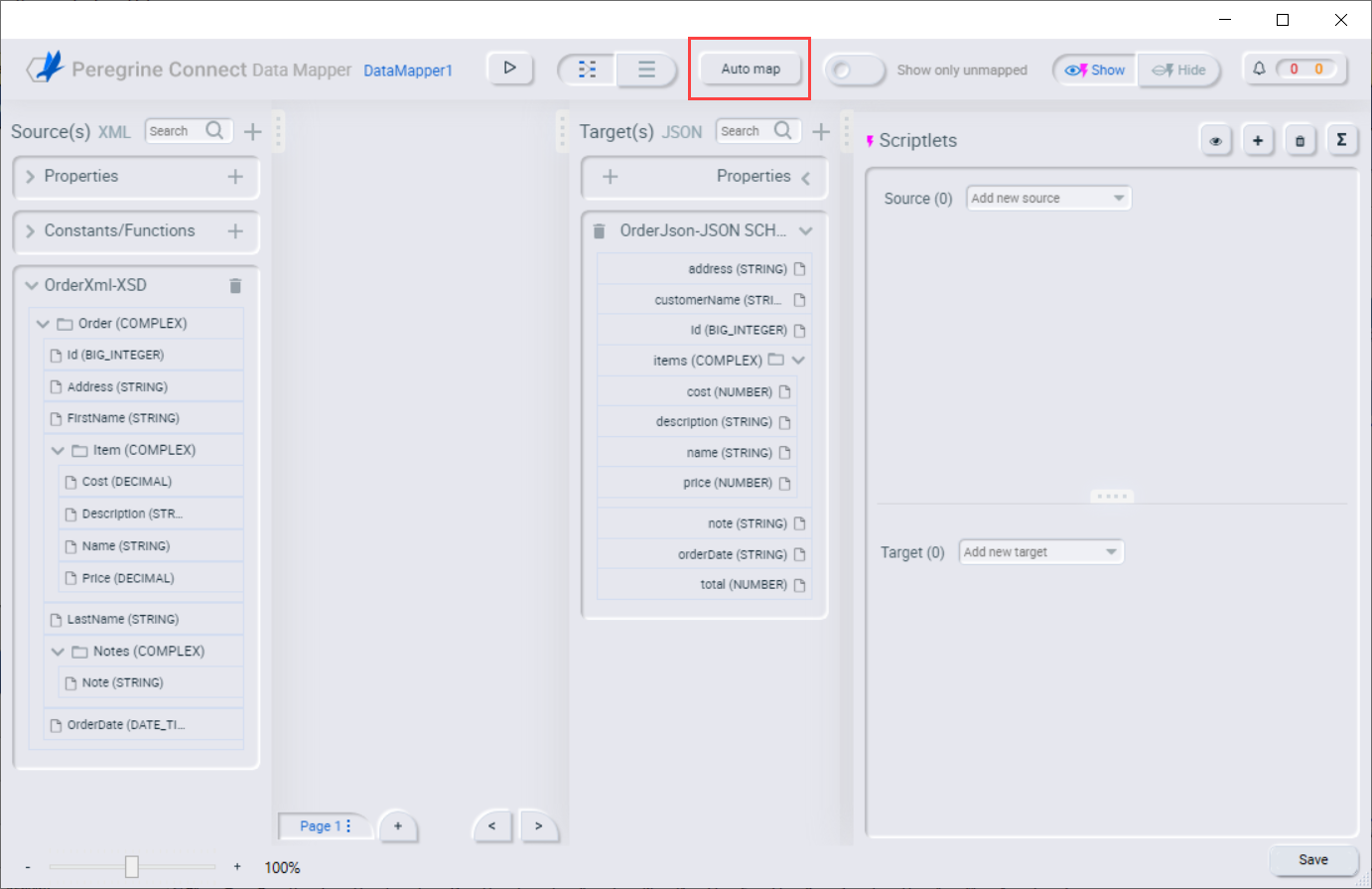The image size is (1372, 889).
Task: Add a new source with the plus icon
Action: pos(253,131)
